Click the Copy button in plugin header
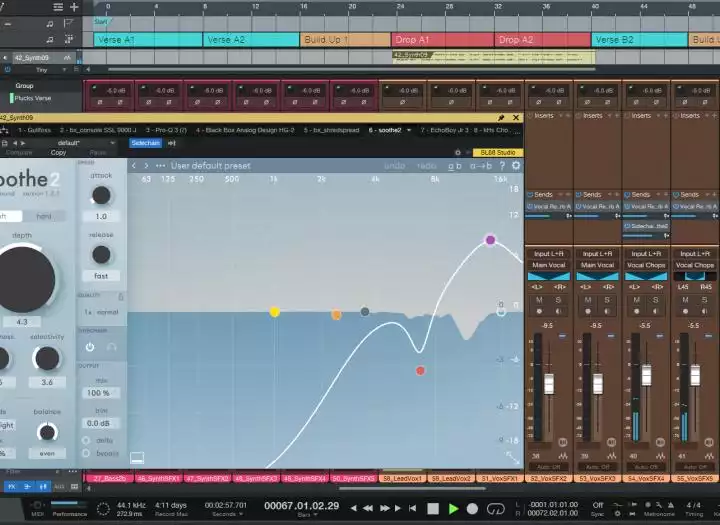The height and width of the screenshot is (525, 720). tap(58, 152)
